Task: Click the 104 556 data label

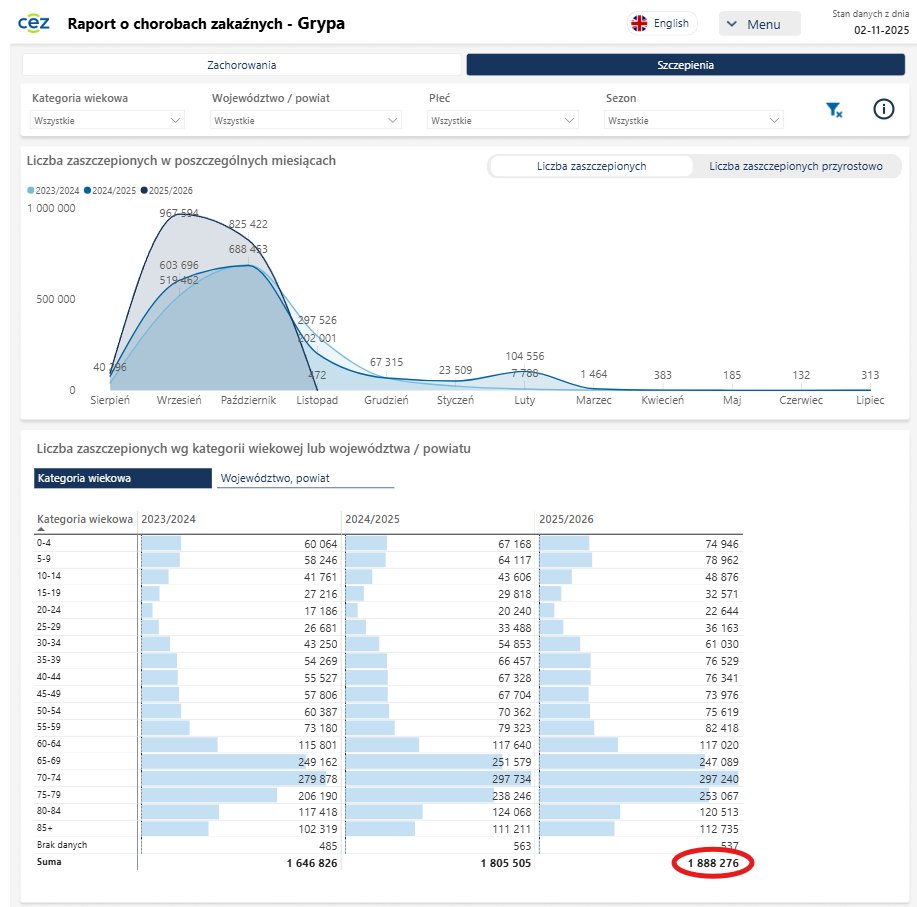Action: (525, 356)
